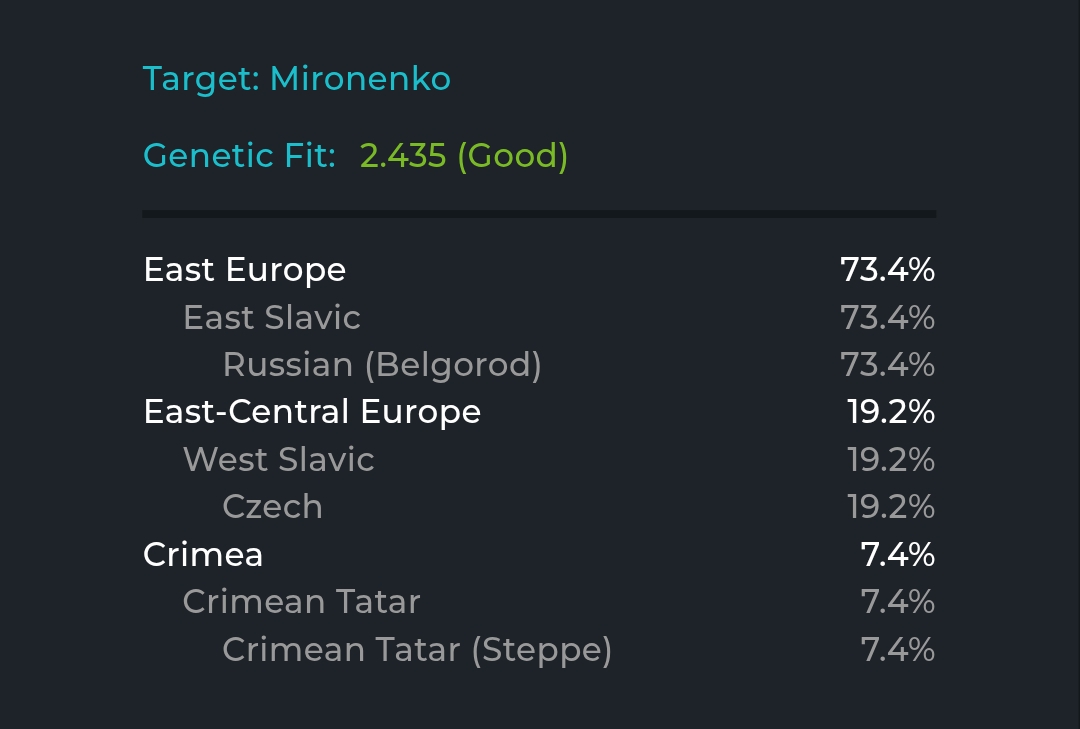Image resolution: width=1080 pixels, height=729 pixels.
Task: Collapse the Crimea region row
Action: [x=539, y=555]
